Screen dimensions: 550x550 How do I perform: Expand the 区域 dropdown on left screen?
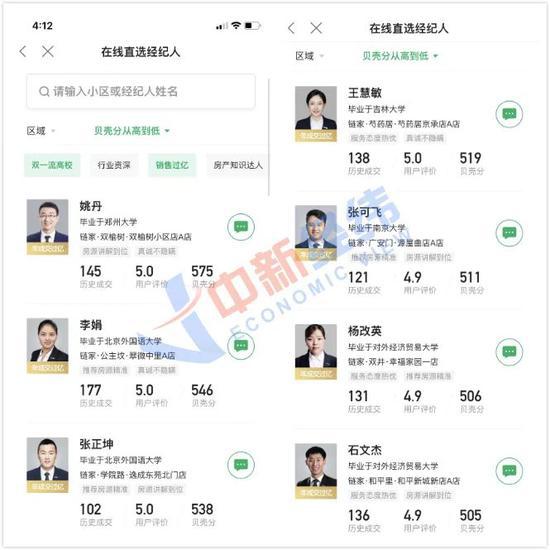[x=41, y=131]
